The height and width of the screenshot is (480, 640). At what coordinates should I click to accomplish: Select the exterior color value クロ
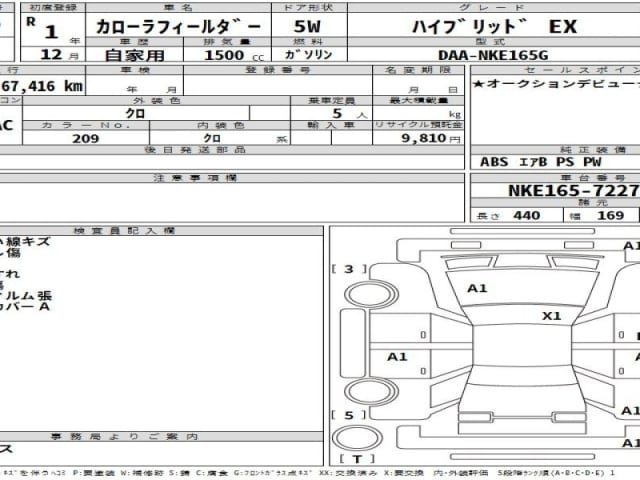136,113
